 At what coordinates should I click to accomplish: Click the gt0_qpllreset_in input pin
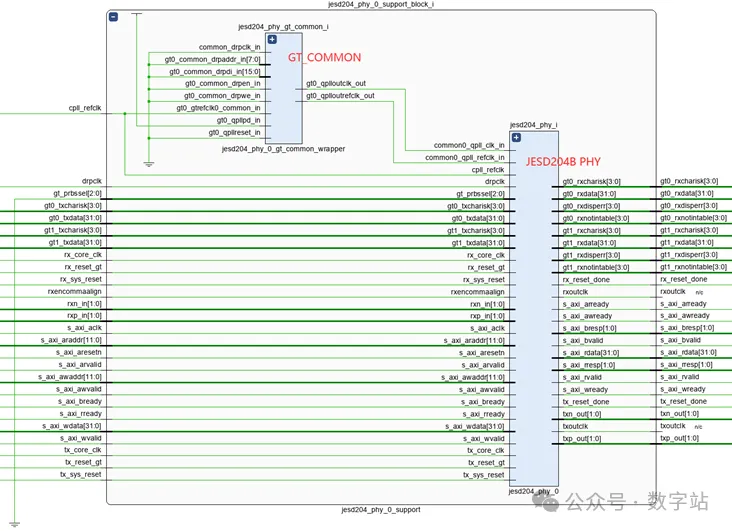click(x=234, y=132)
